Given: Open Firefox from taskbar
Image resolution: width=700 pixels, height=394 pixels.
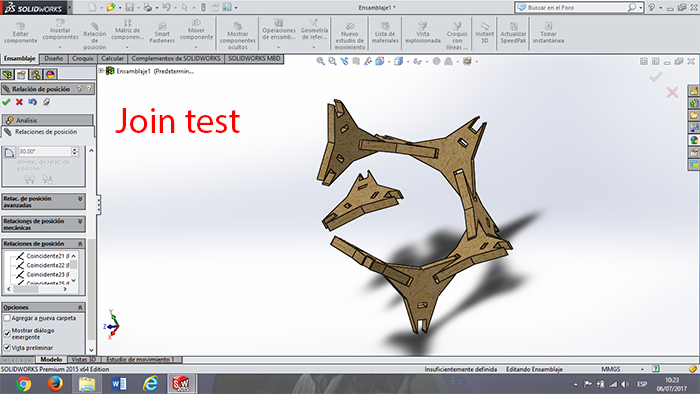Looking at the screenshot, I should (55, 383).
